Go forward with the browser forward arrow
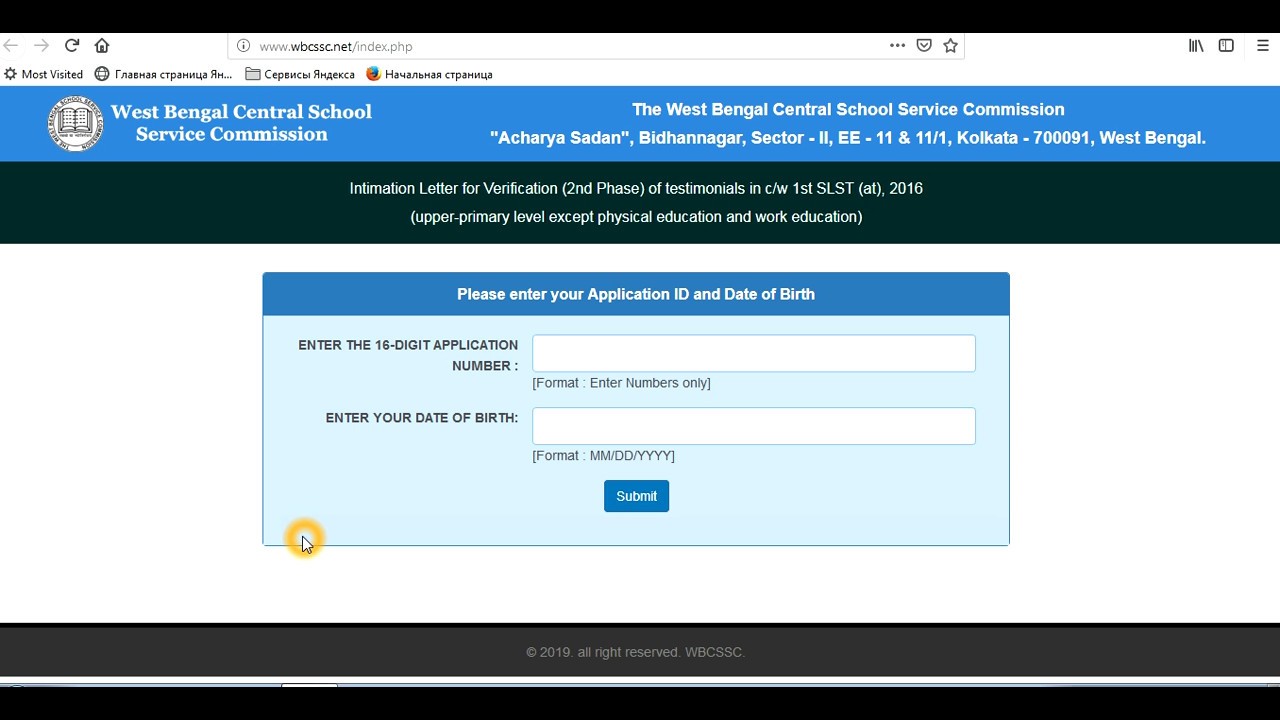 [x=41, y=46]
